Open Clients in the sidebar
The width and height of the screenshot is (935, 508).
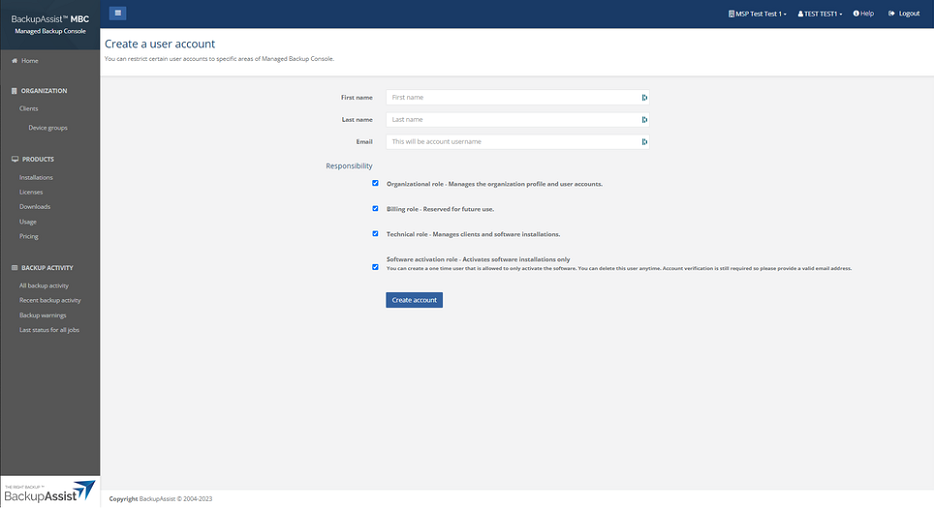[x=29, y=109]
